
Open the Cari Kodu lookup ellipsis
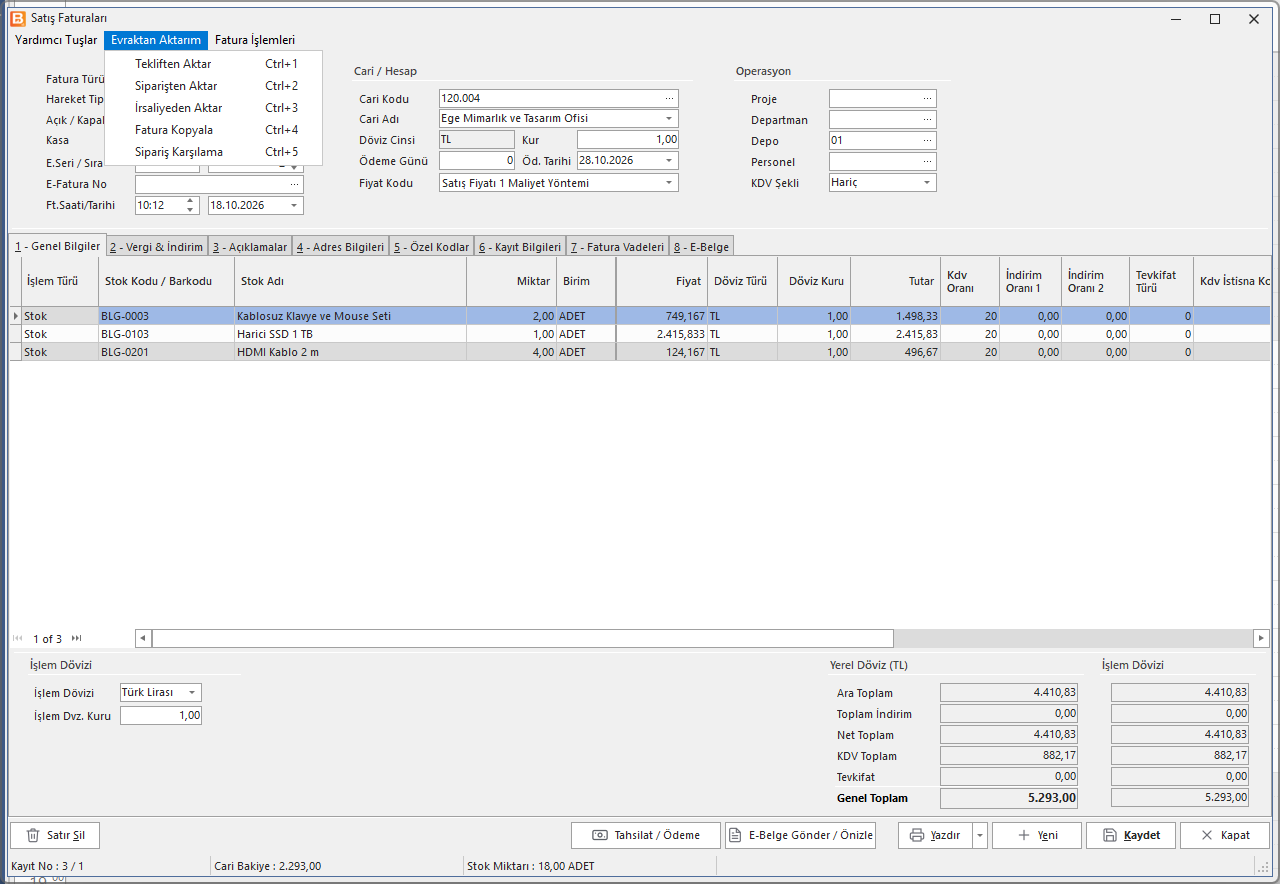(670, 98)
